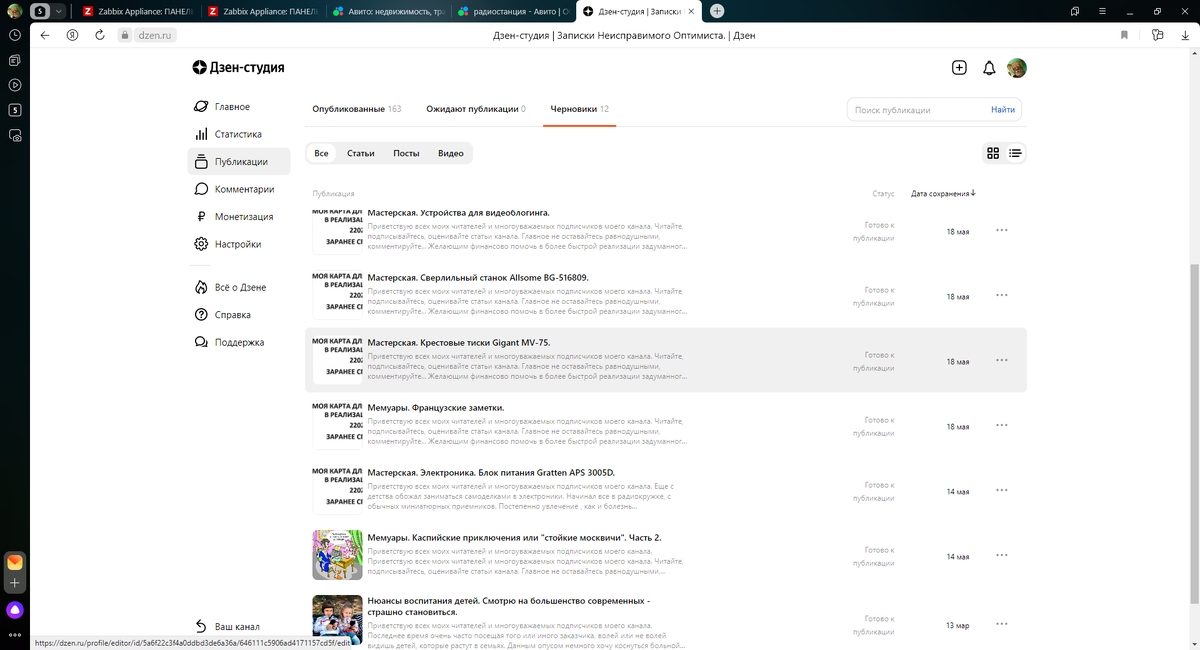The width and height of the screenshot is (1200, 650).
Task: Filter drafts by Посты
Action: [x=406, y=153]
